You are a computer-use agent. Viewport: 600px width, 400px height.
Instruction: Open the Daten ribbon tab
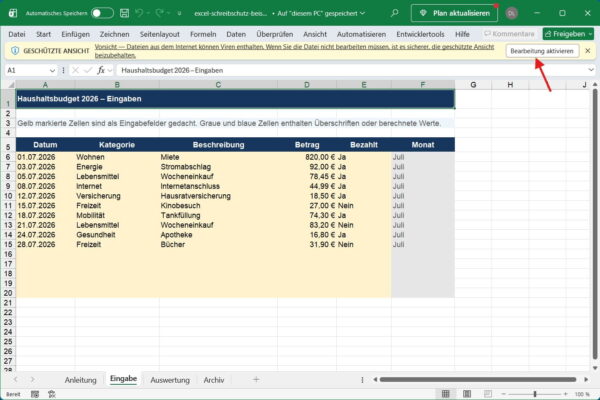[236, 34]
